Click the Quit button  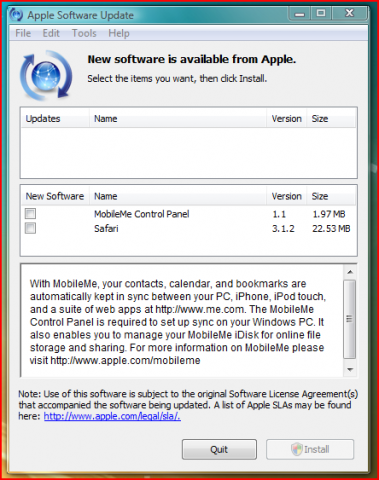(x=219, y=449)
